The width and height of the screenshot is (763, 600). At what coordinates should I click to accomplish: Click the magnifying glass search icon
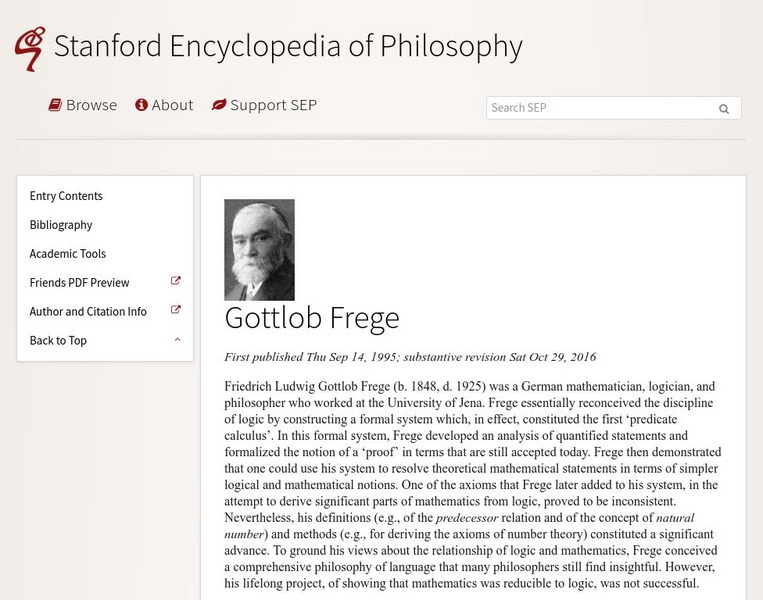click(x=724, y=109)
